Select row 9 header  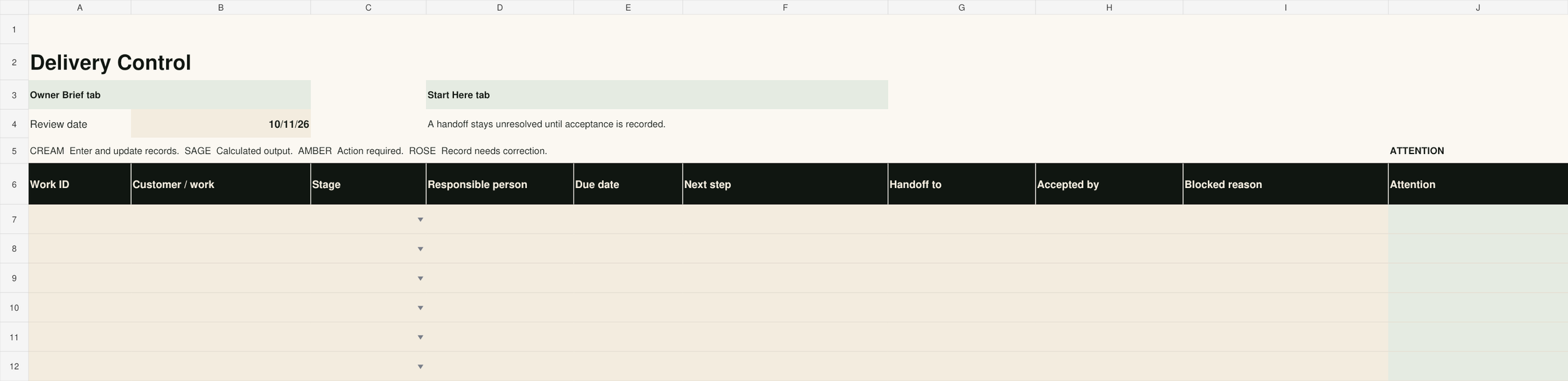coord(14,278)
